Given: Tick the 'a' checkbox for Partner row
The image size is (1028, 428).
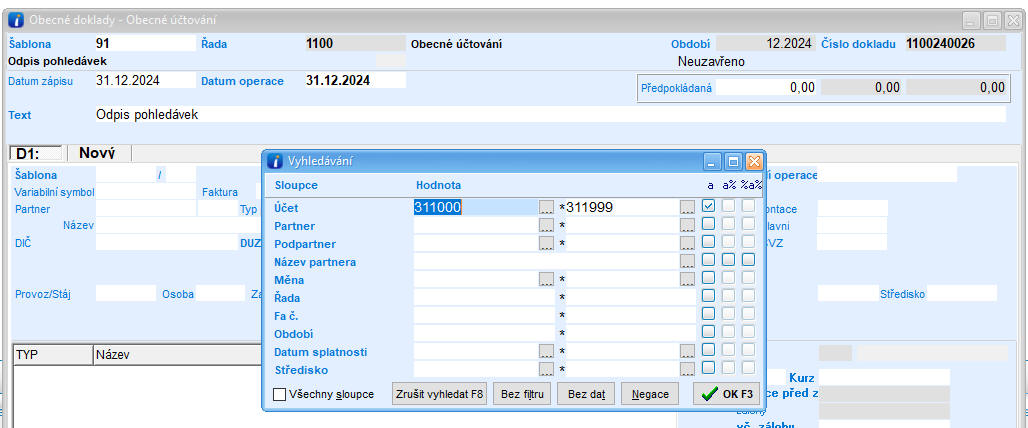Looking at the screenshot, I should click(x=709, y=224).
